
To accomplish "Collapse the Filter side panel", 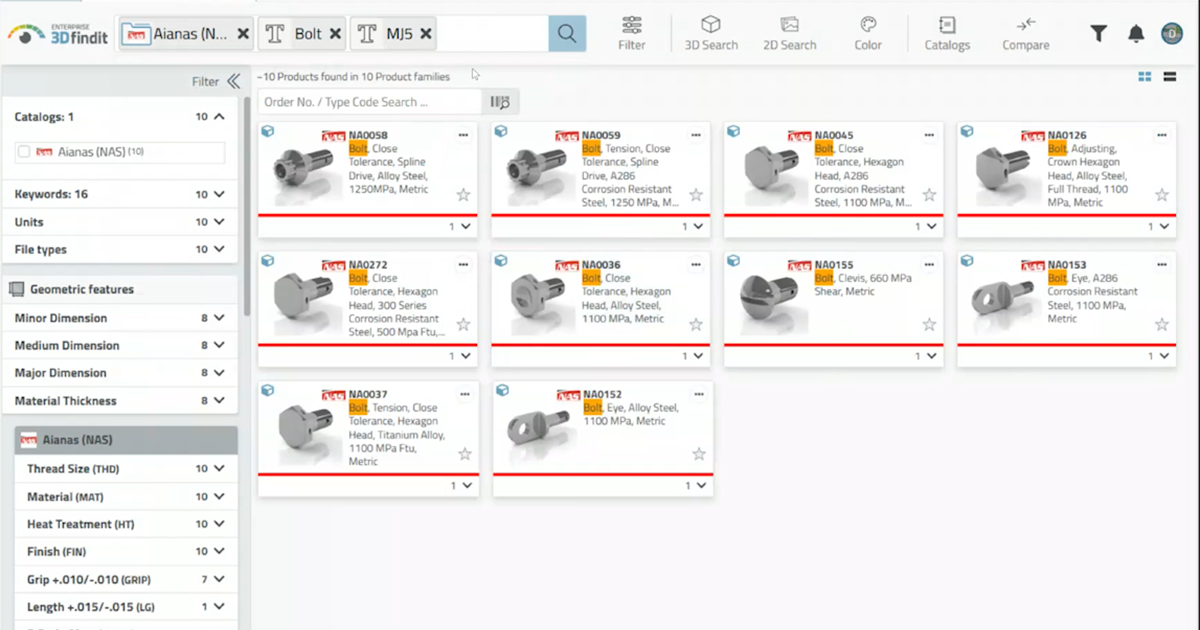I will click(233, 82).
